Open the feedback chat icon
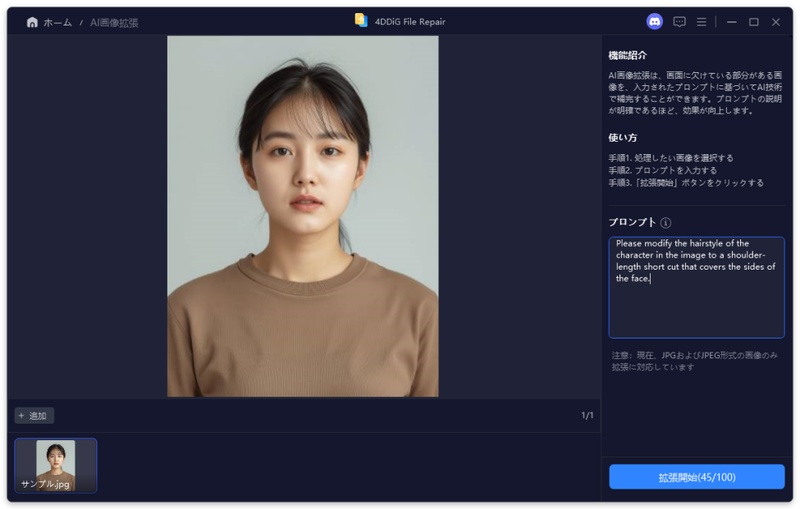Screen dimensions: 800x509 (x=679, y=22)
